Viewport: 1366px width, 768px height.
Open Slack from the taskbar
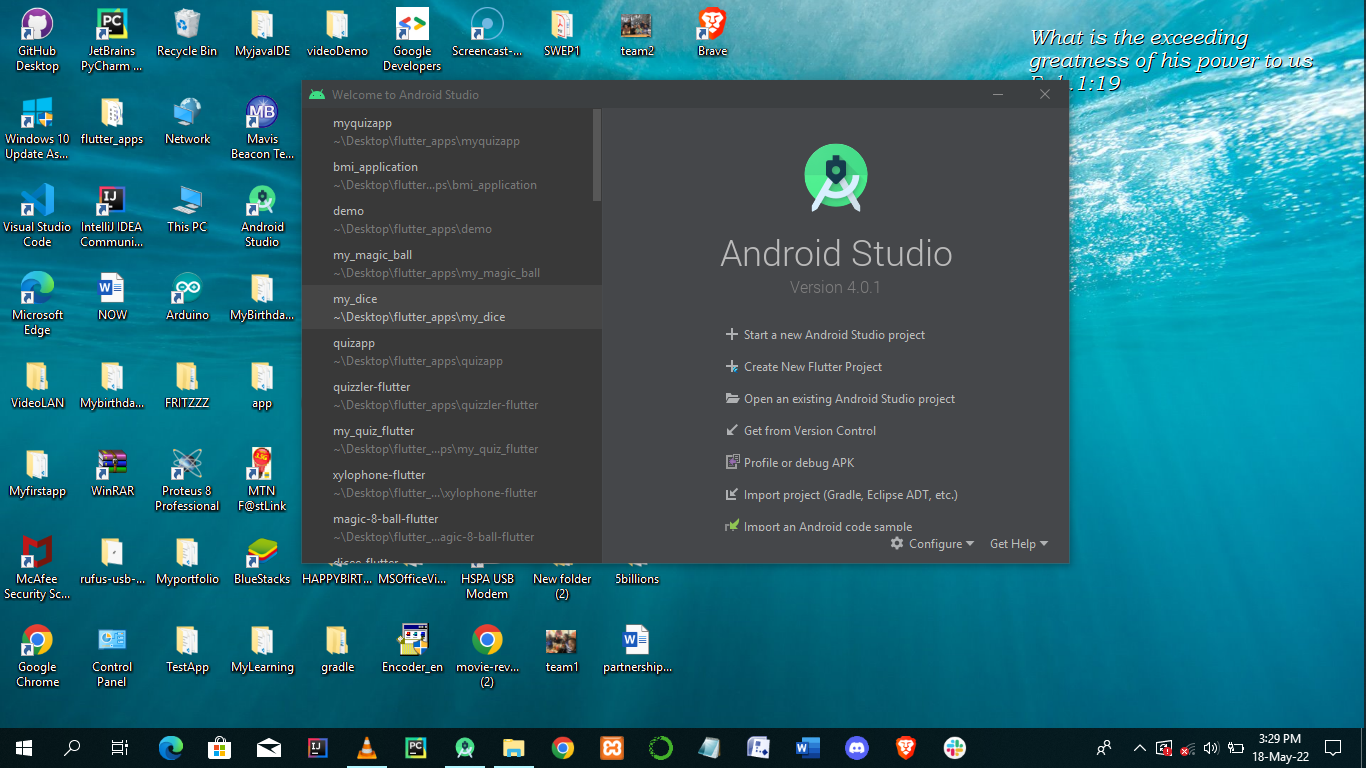(x=955, y=747)
